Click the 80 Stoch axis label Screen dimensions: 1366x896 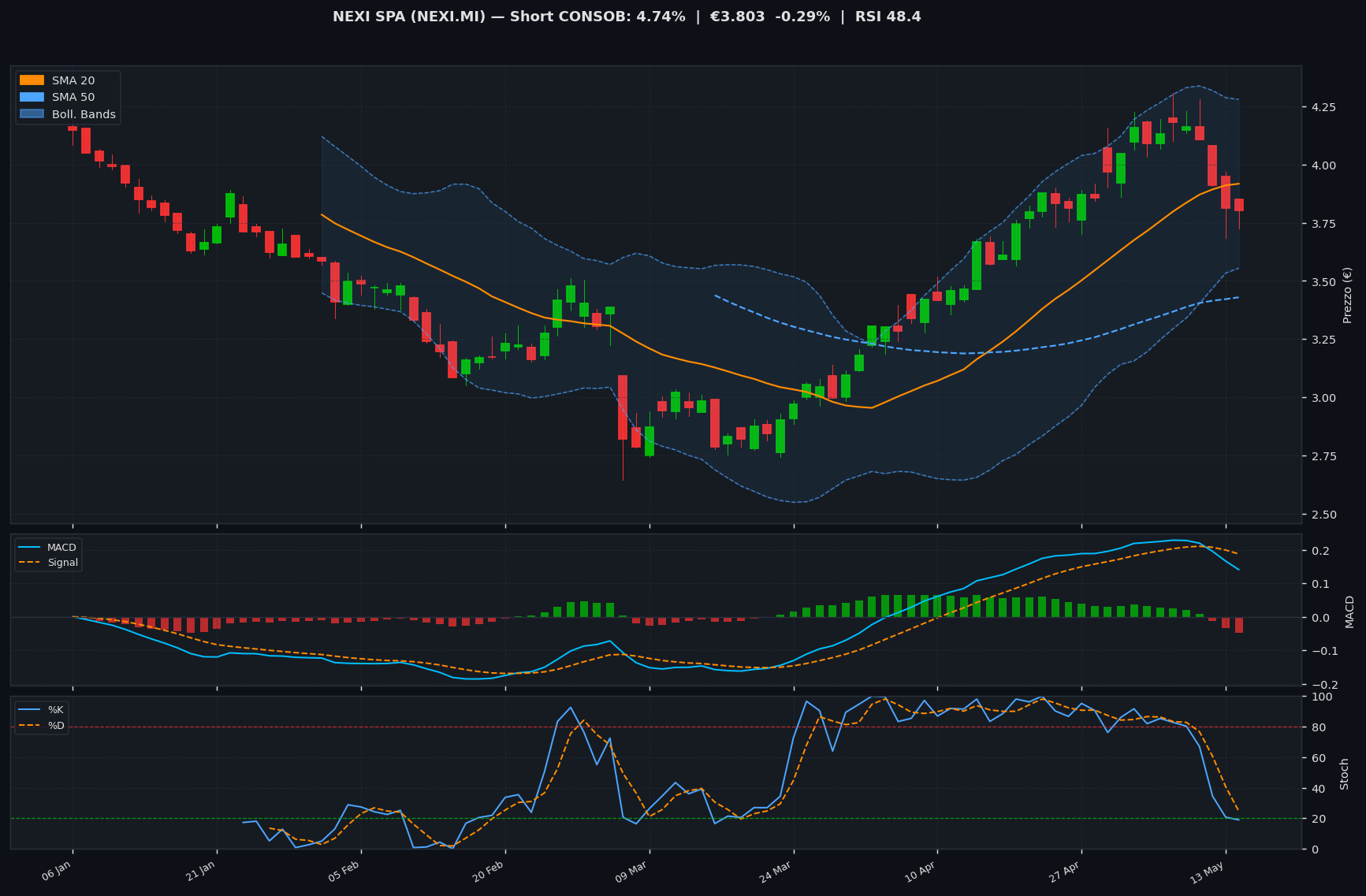[1317, 727]
